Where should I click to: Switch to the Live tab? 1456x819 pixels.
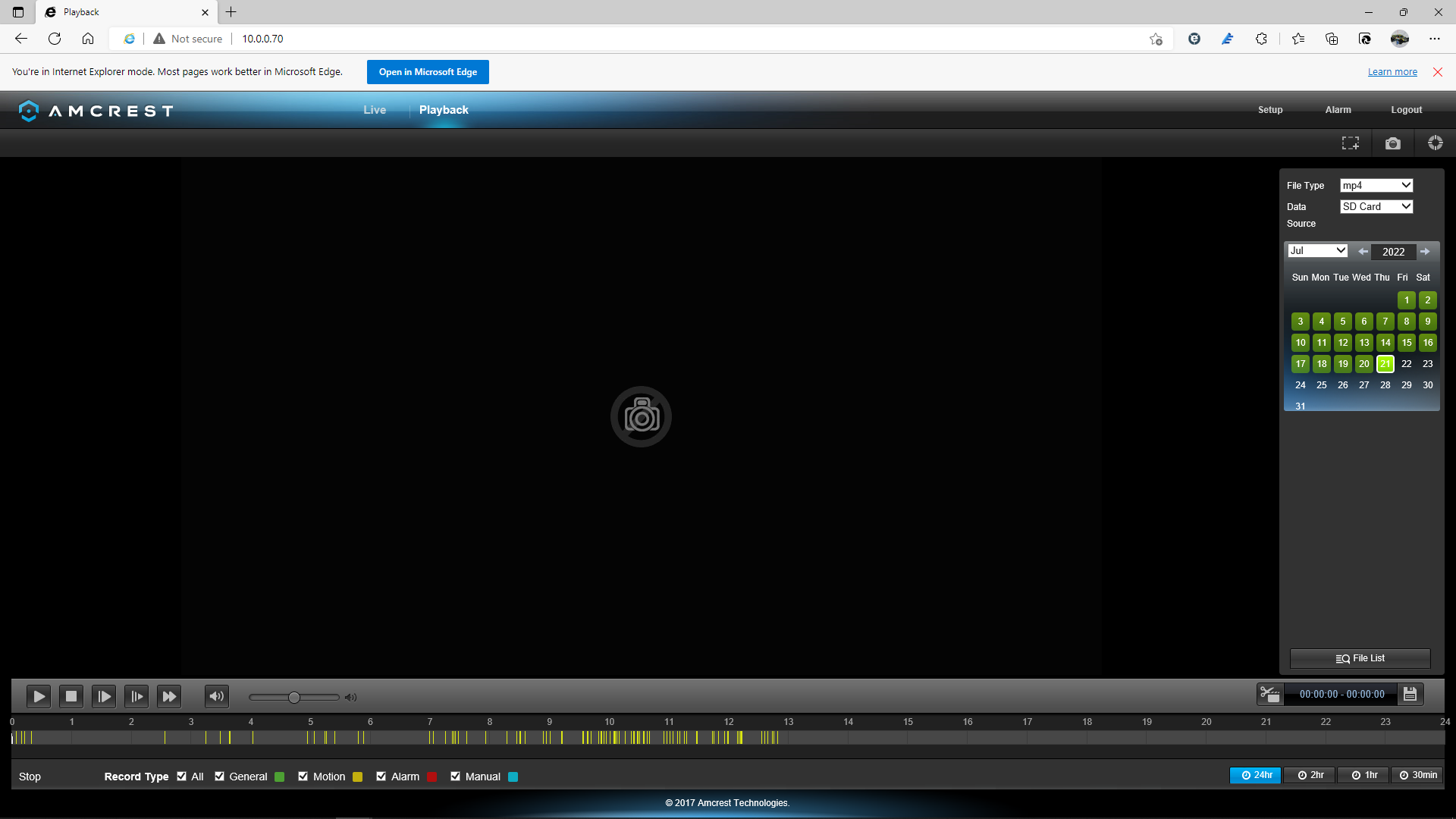tap(375, 110)
